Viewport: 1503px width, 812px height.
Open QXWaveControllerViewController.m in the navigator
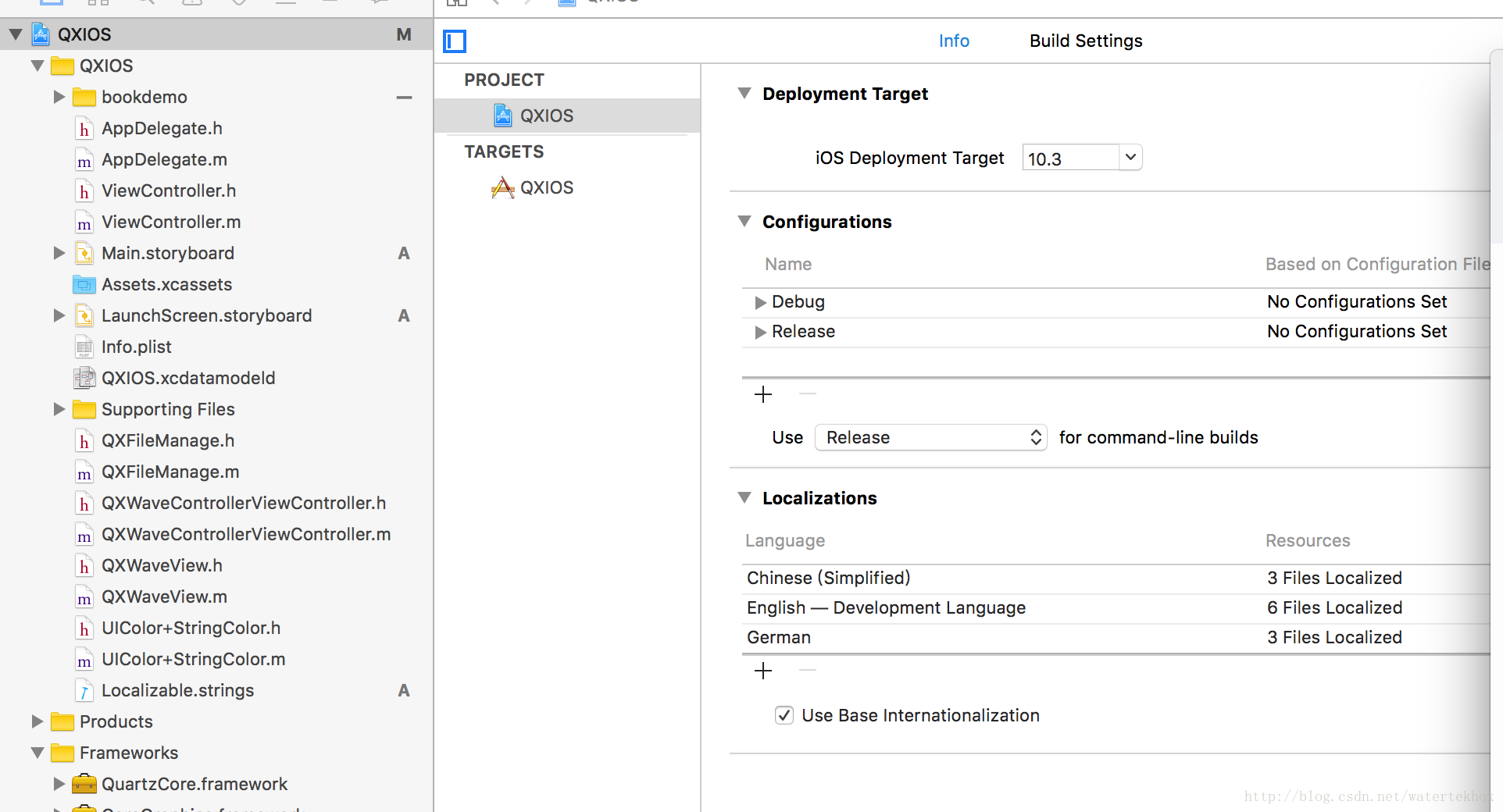[246, 534]
